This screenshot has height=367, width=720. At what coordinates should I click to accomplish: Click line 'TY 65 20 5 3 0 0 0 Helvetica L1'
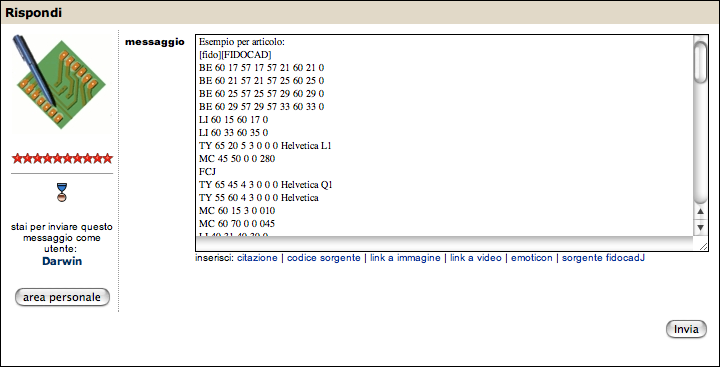(x=265, y=146)
